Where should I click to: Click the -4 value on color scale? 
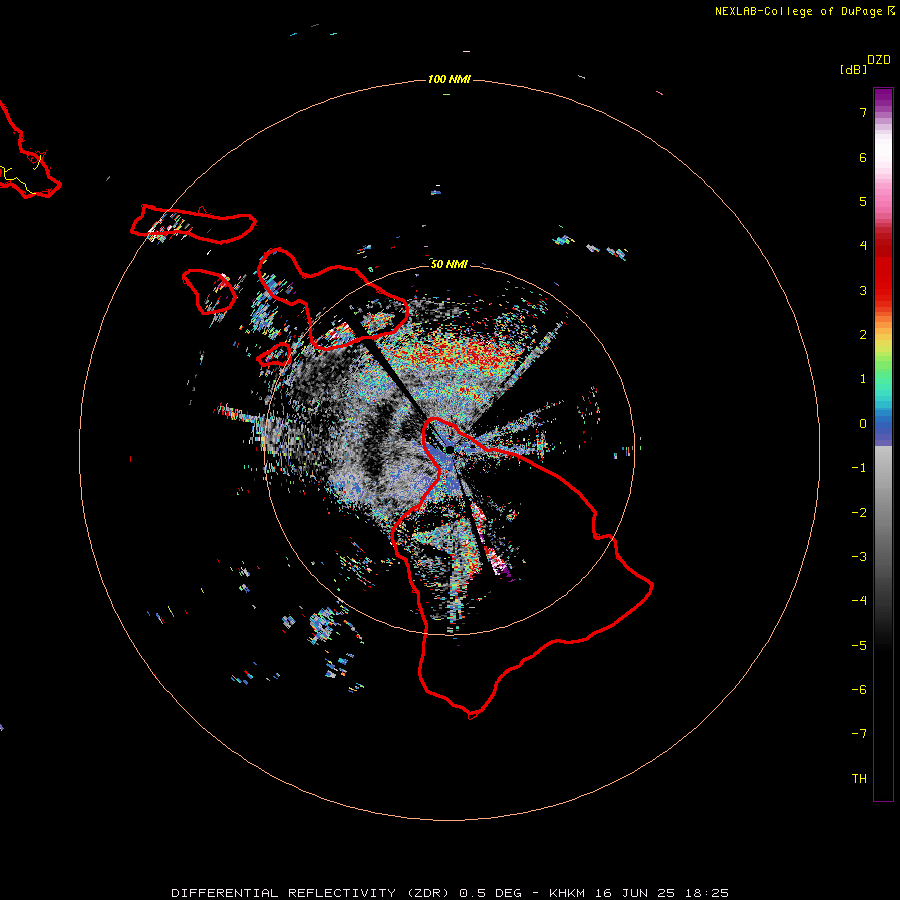(x=859, y=601)
